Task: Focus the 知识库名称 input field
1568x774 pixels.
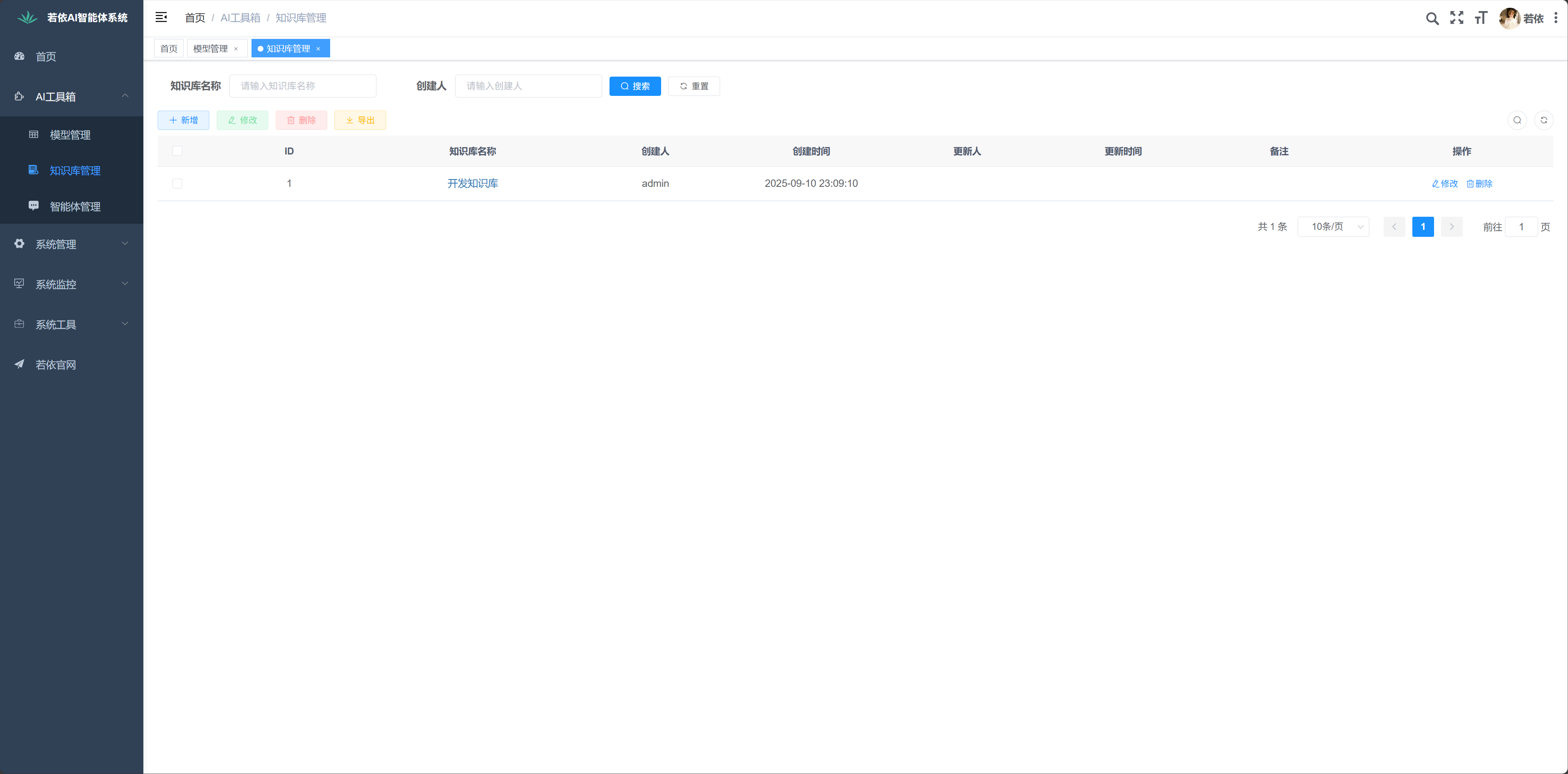Action: coord(303,86)
